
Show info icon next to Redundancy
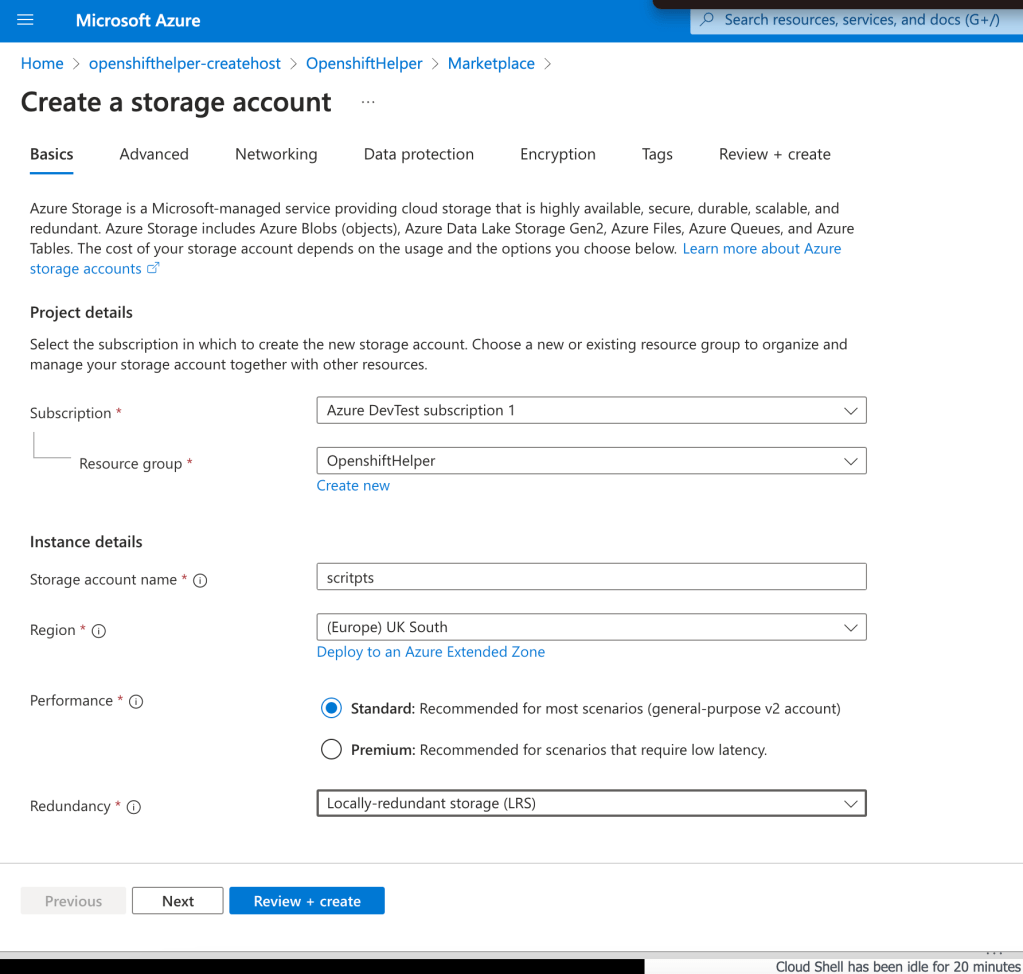[x=134, y=807]
